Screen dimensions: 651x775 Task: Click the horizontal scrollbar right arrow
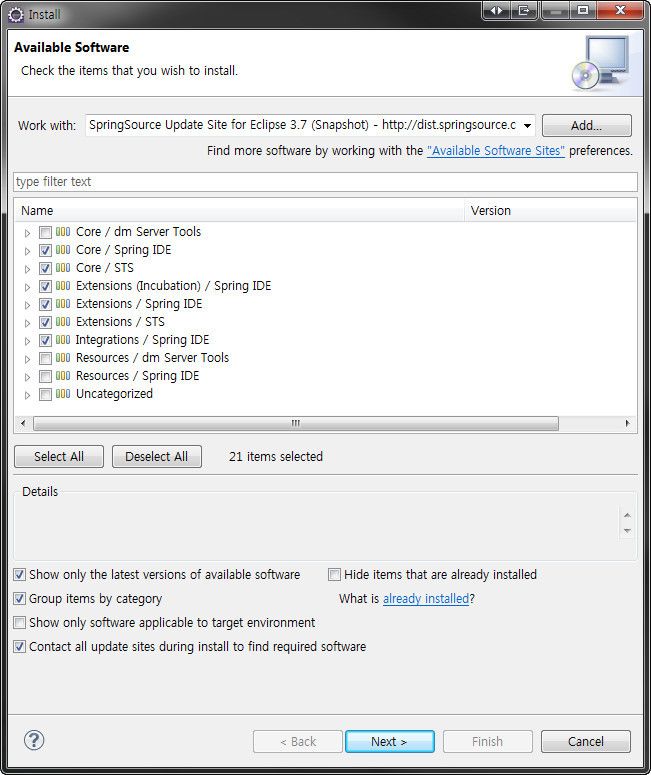click(627, 424)
